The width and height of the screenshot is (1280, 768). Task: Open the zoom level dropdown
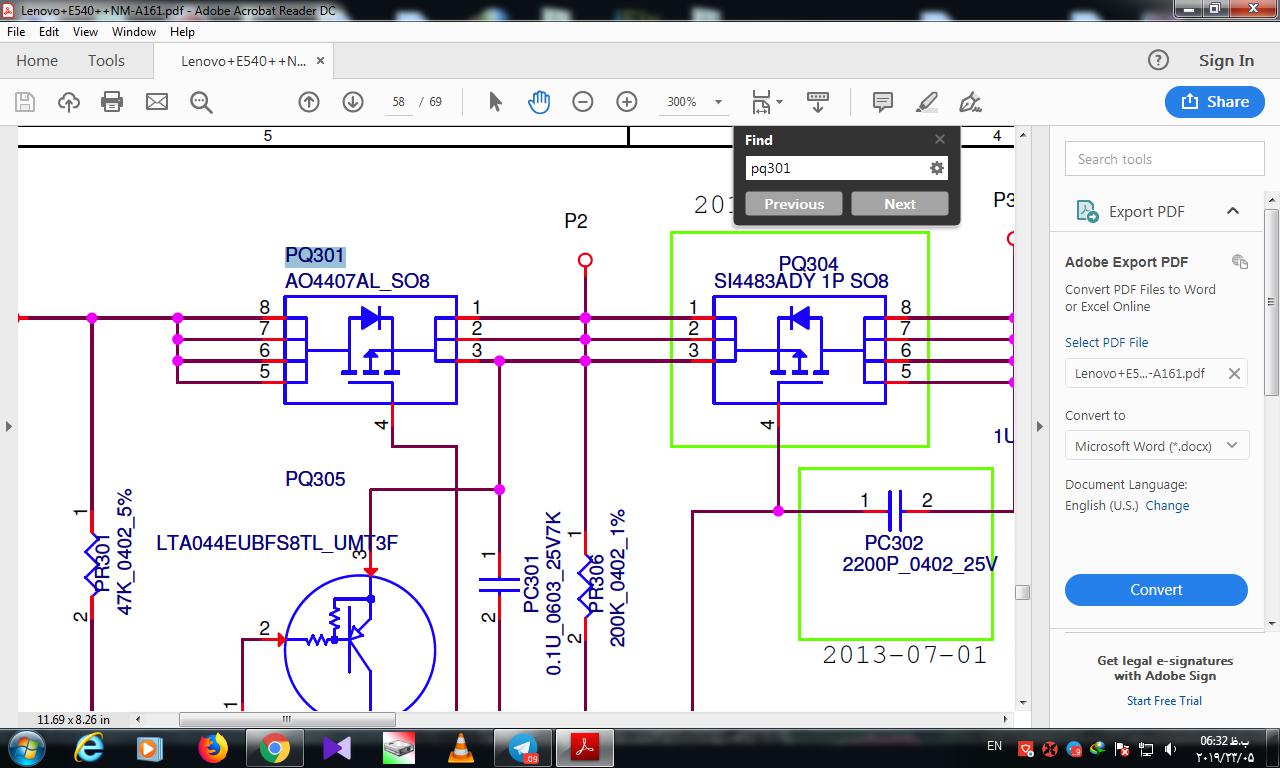(718, 102)
